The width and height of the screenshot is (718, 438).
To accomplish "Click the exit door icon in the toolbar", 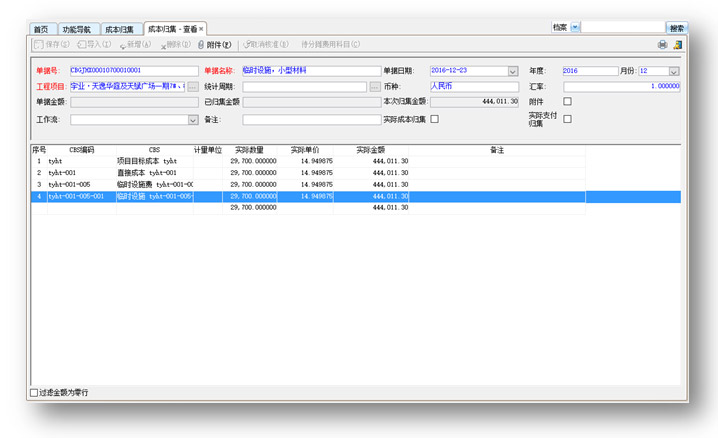I will point(678,44).
